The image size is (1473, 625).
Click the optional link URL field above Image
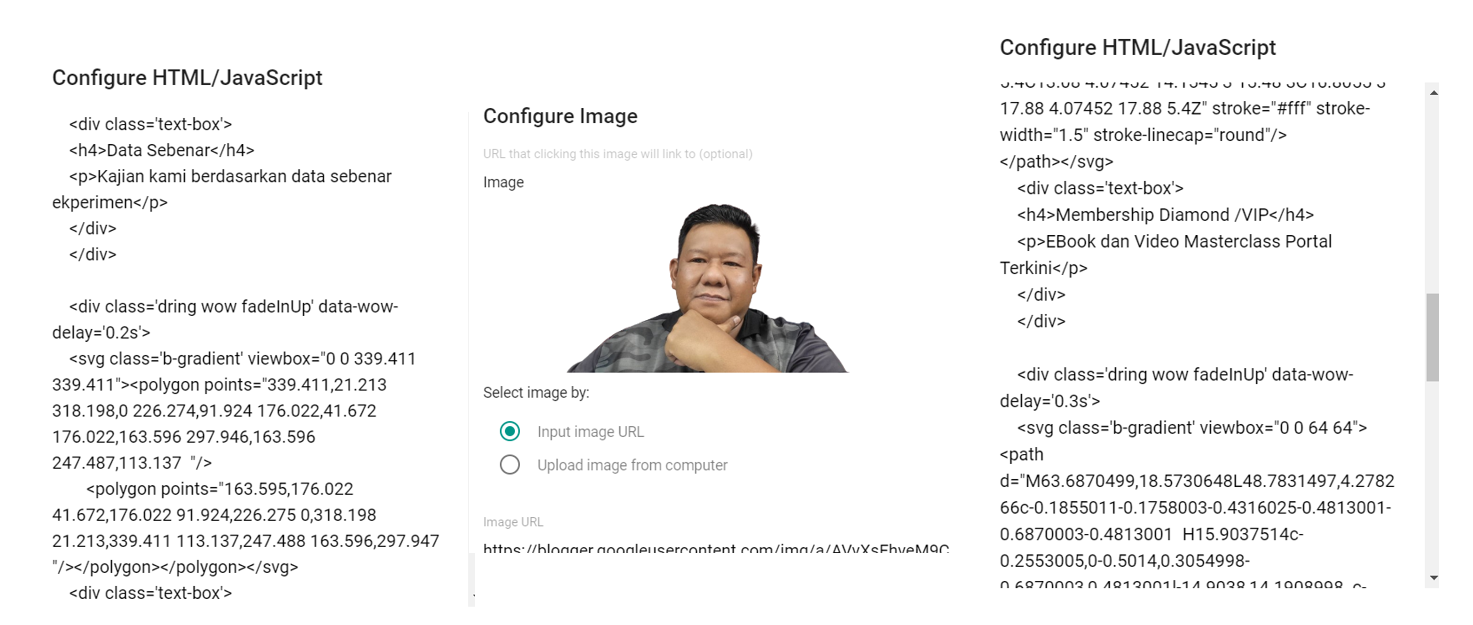pyautogui.click(x=618, y=154)
